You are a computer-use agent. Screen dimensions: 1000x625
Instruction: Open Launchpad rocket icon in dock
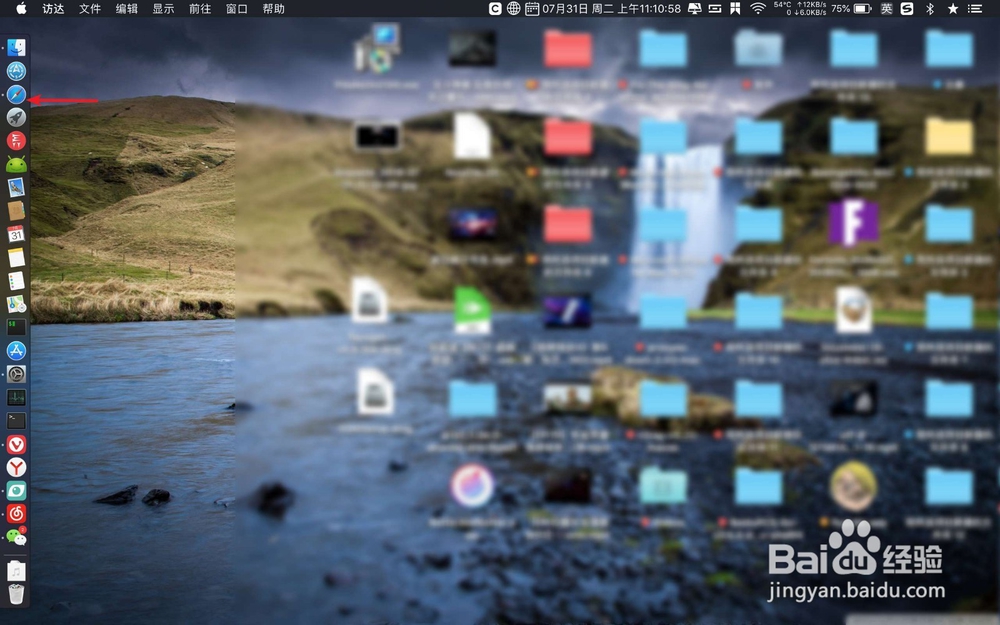coord(16,117)
